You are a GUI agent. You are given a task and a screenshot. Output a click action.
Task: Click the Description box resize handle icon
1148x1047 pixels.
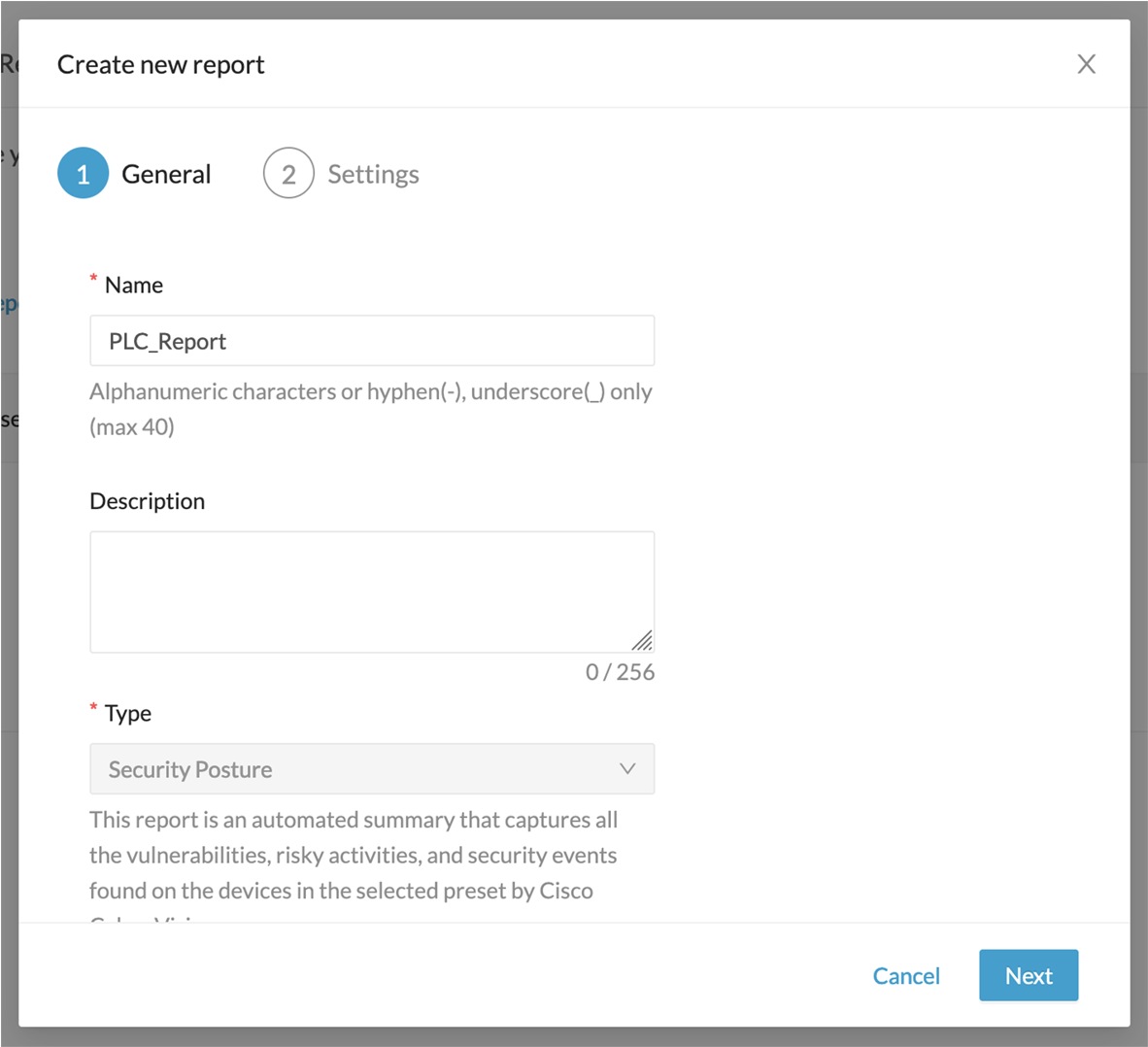[642, 640]
